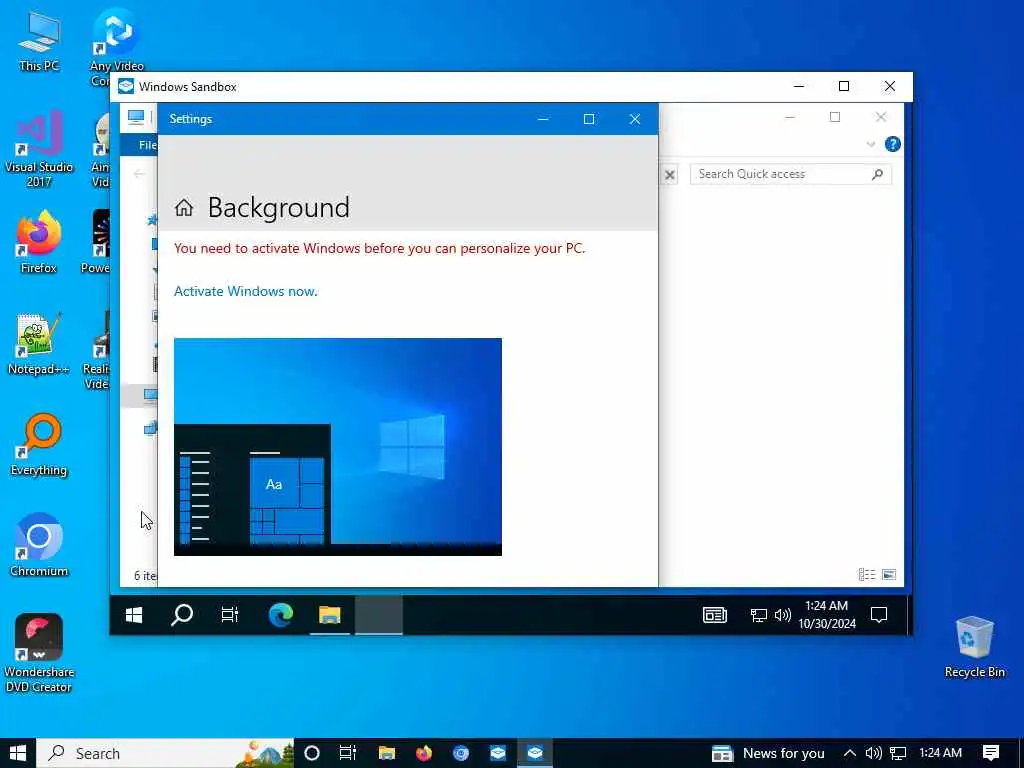
Task: Open host File Explorer taskbar icon
Action: (x=387, y=753)
